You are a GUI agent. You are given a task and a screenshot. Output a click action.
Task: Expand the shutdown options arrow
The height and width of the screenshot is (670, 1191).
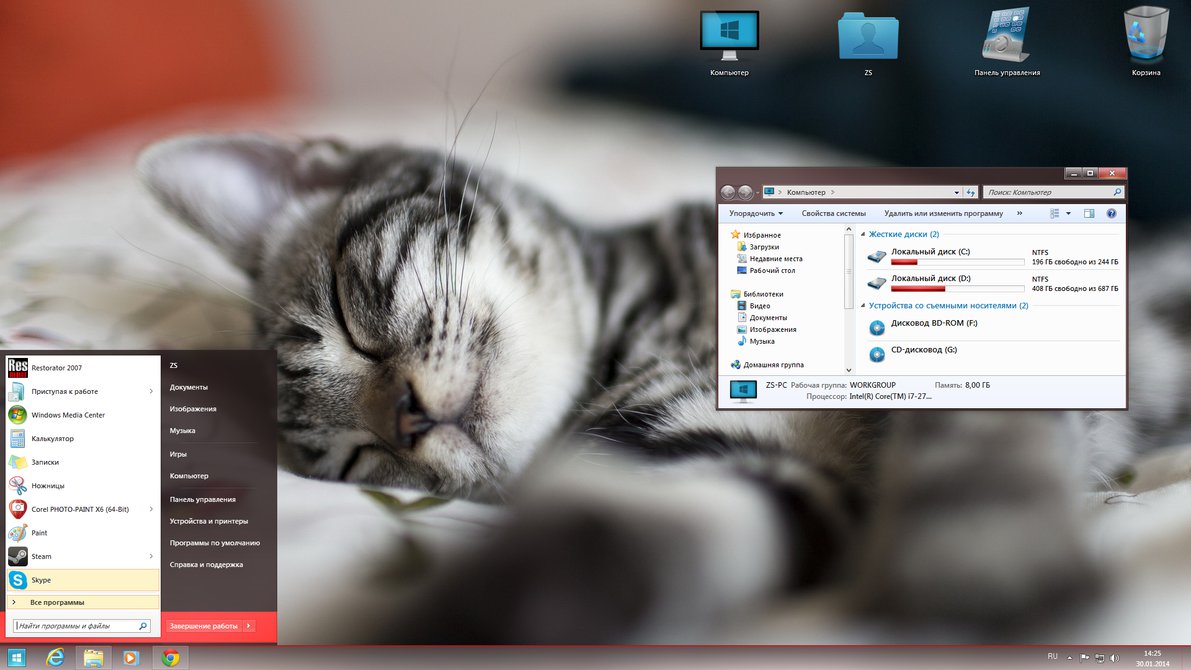coord(249,626)
